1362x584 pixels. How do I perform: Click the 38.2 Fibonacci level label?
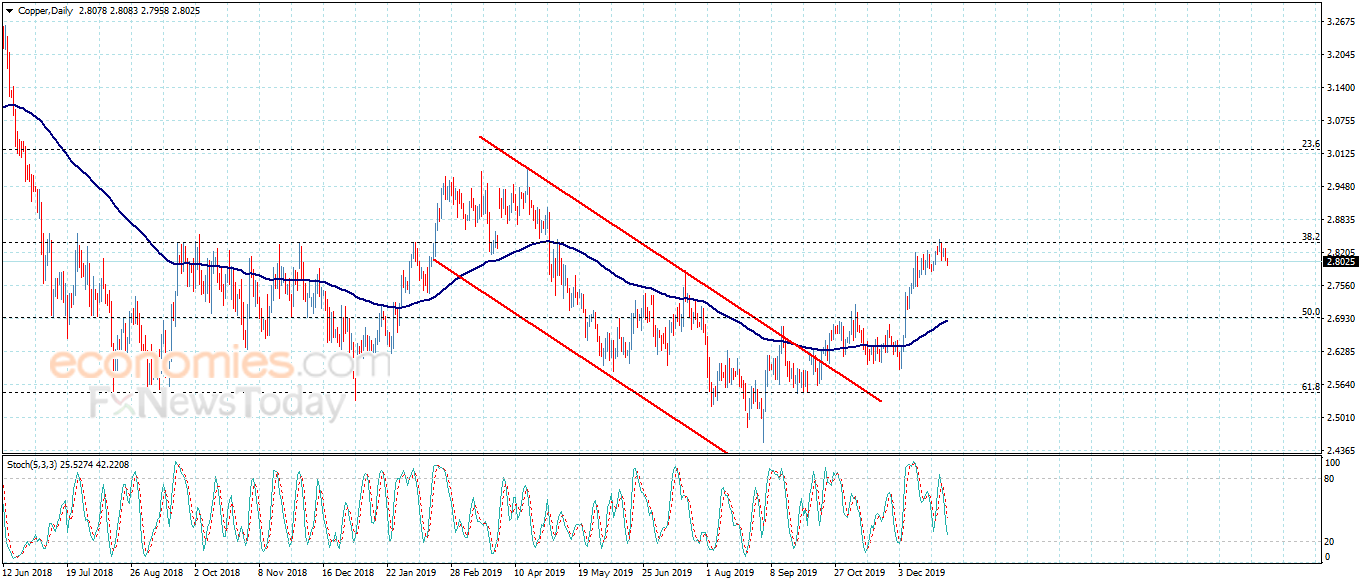click(x=1311, y=237)
